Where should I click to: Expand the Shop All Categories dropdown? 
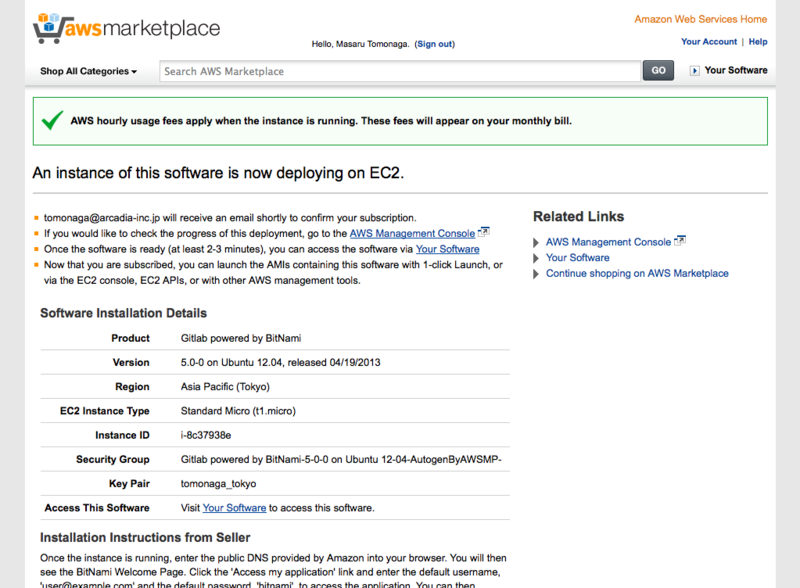pos(88,71)
